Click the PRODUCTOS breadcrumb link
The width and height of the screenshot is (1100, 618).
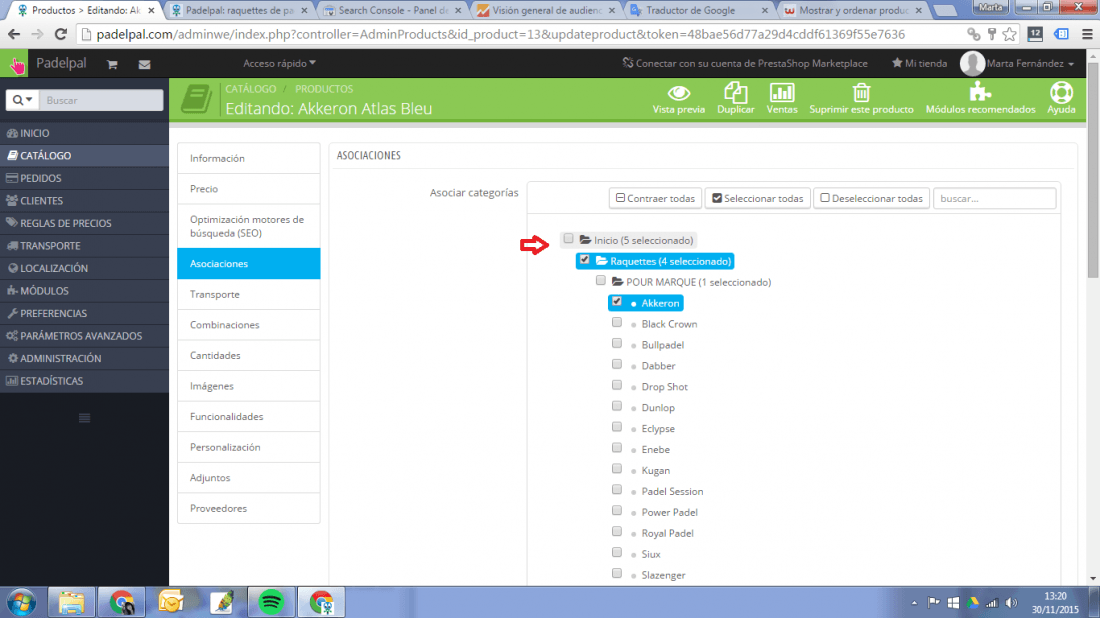point(324,89)
